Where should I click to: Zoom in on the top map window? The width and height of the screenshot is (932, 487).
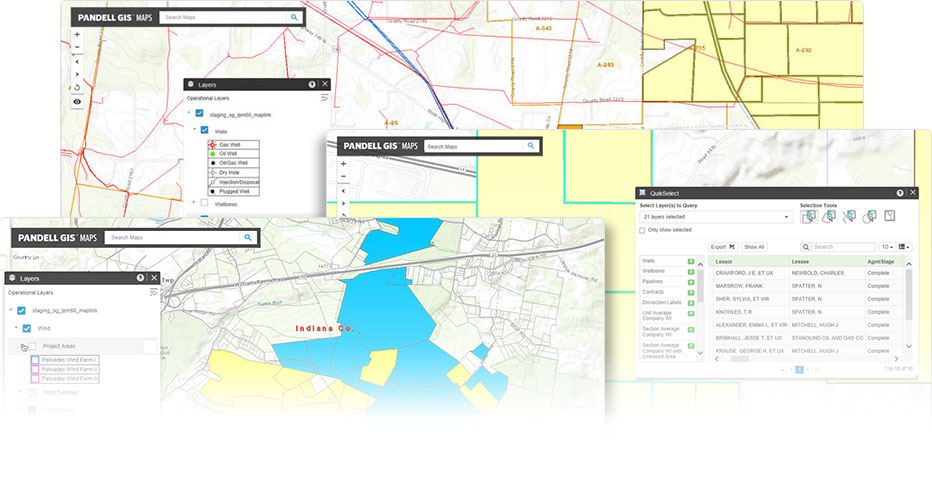click(77, 34)
